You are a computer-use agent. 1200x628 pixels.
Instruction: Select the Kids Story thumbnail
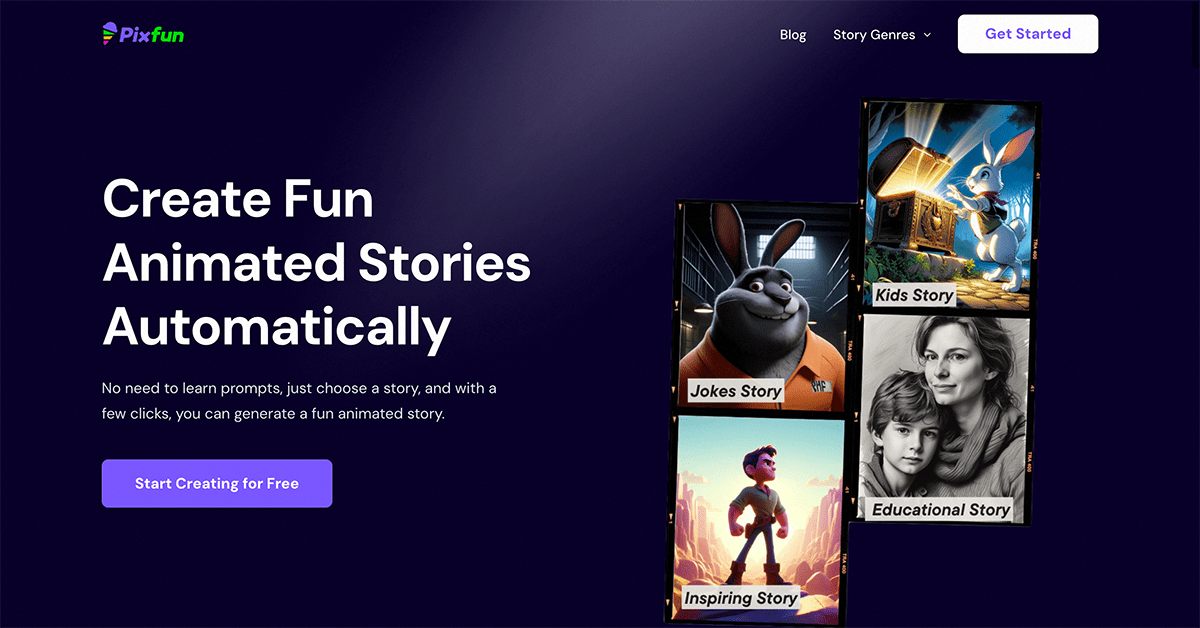click(950, 205)
